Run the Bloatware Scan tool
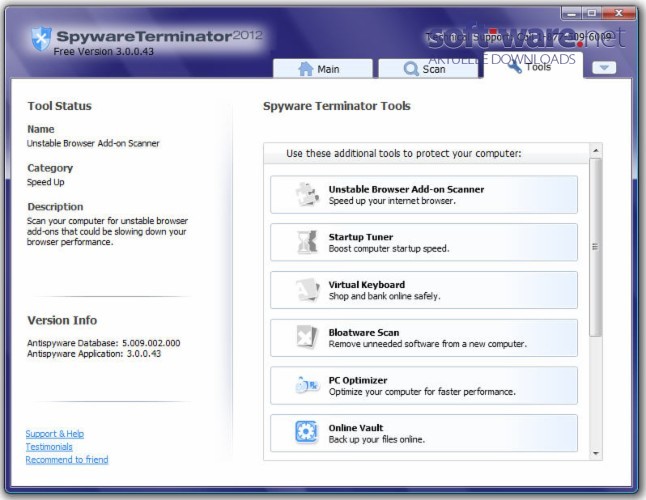Viewport: 646px width, 500px height. 424,338
